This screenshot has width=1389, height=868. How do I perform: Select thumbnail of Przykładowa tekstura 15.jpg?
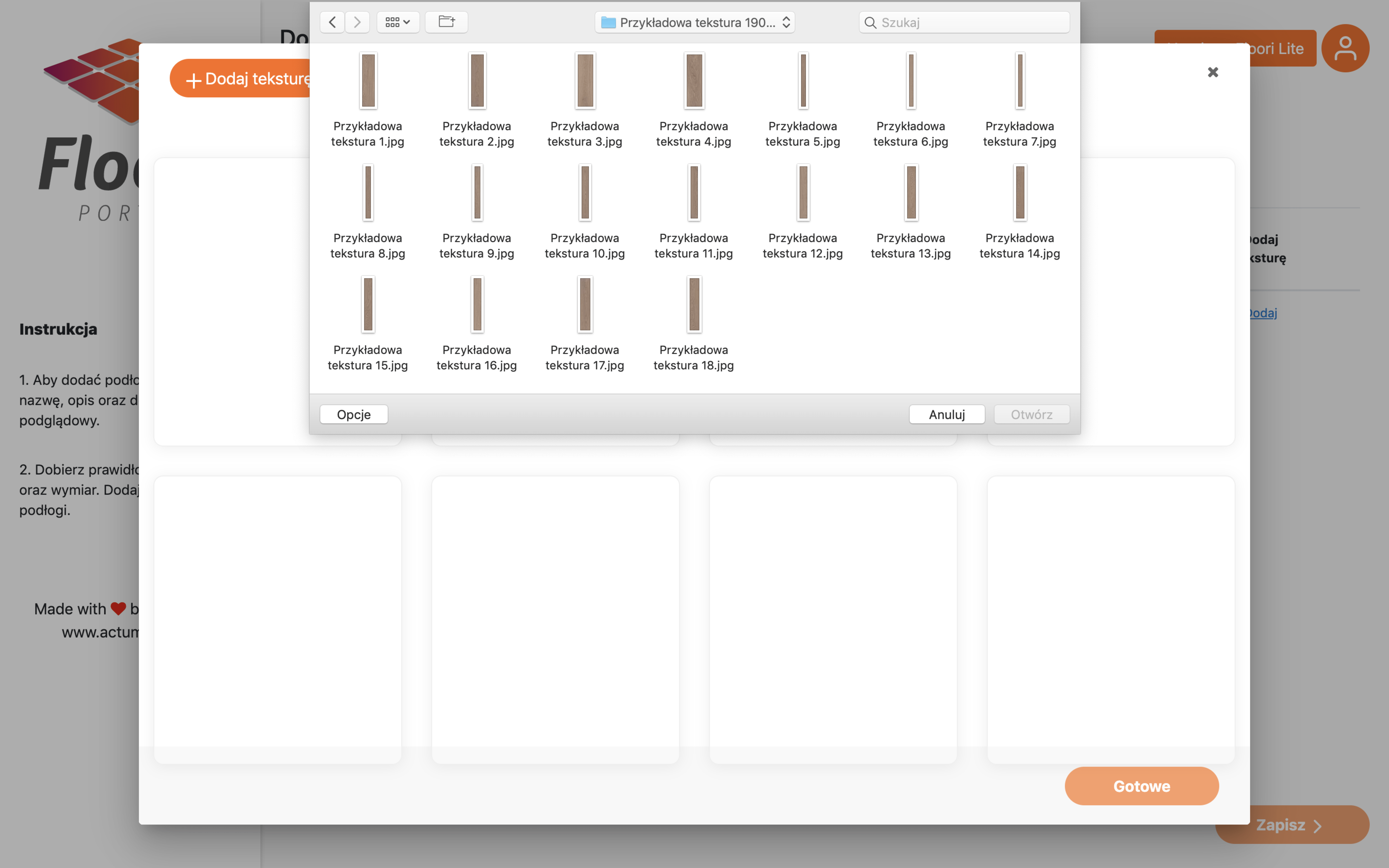click(x=368, y=304)
